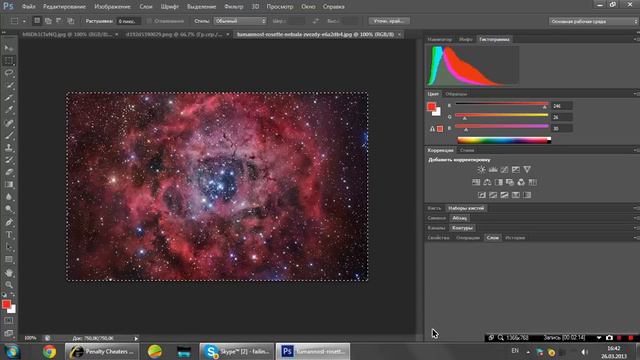Image resolution: width=640 pixels, height=360 pixels.
Task: Change the screen mode in the toolbox
Action: tap(9, 333)
